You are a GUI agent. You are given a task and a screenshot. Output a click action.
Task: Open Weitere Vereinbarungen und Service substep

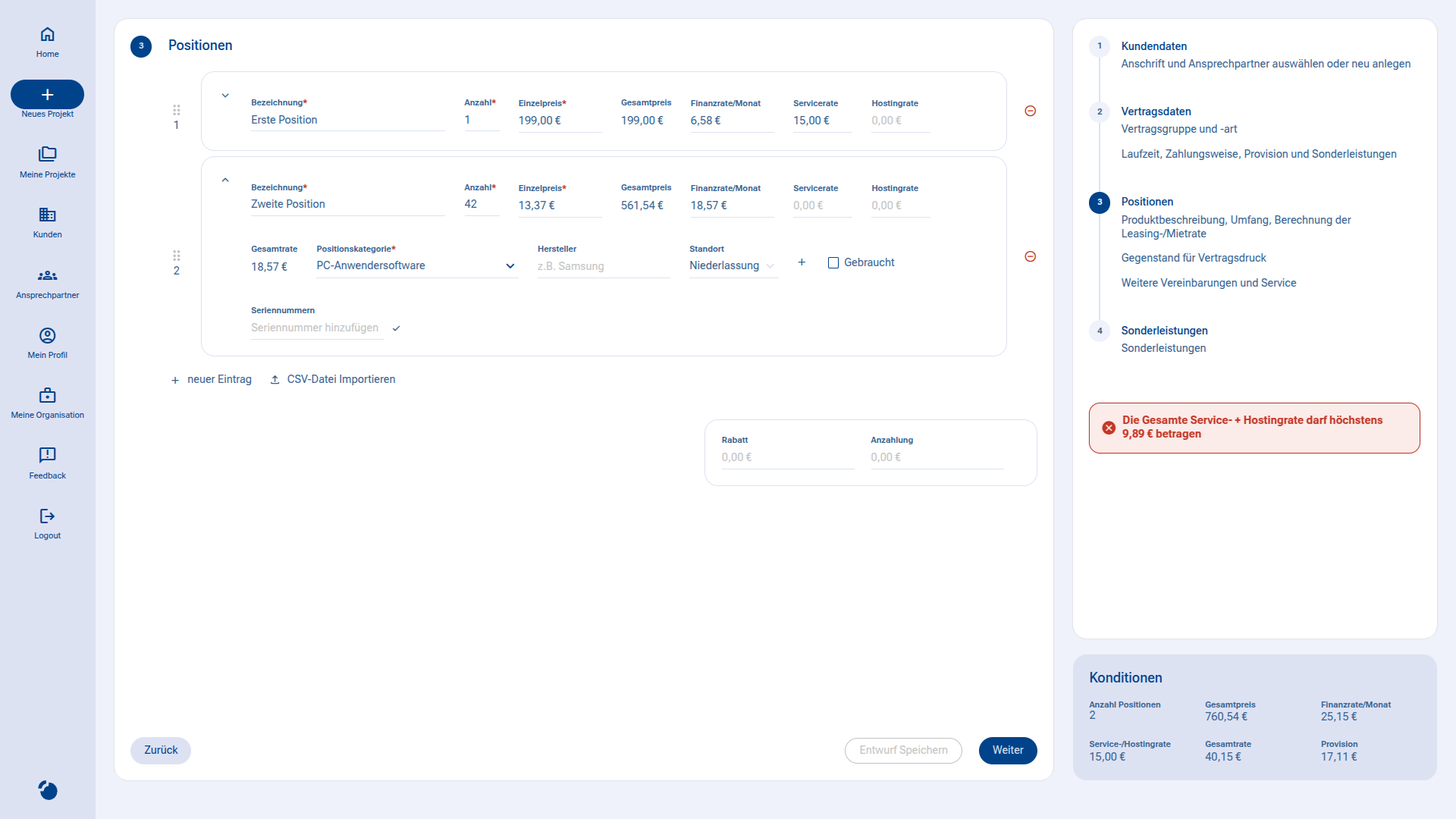click(x=1209, y=283)
